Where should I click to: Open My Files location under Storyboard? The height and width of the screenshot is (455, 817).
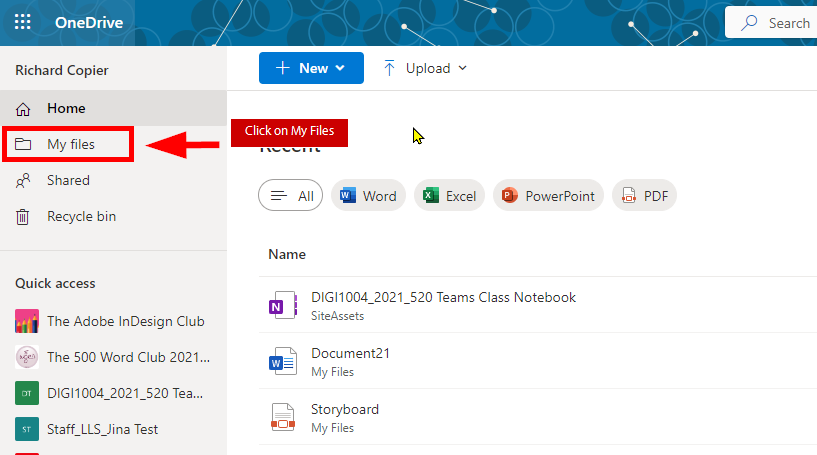click(x=332, y=428)
